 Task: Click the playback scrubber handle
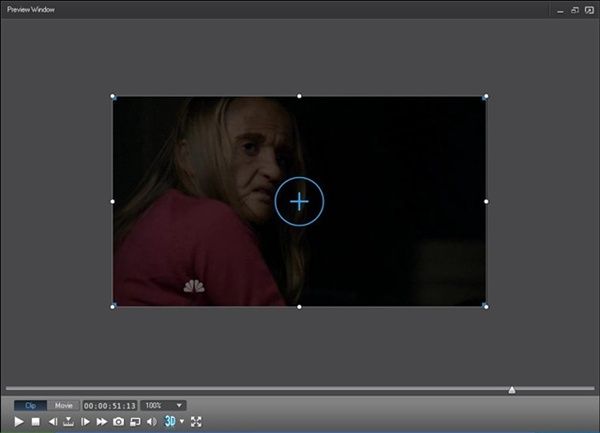click(512, 390)
